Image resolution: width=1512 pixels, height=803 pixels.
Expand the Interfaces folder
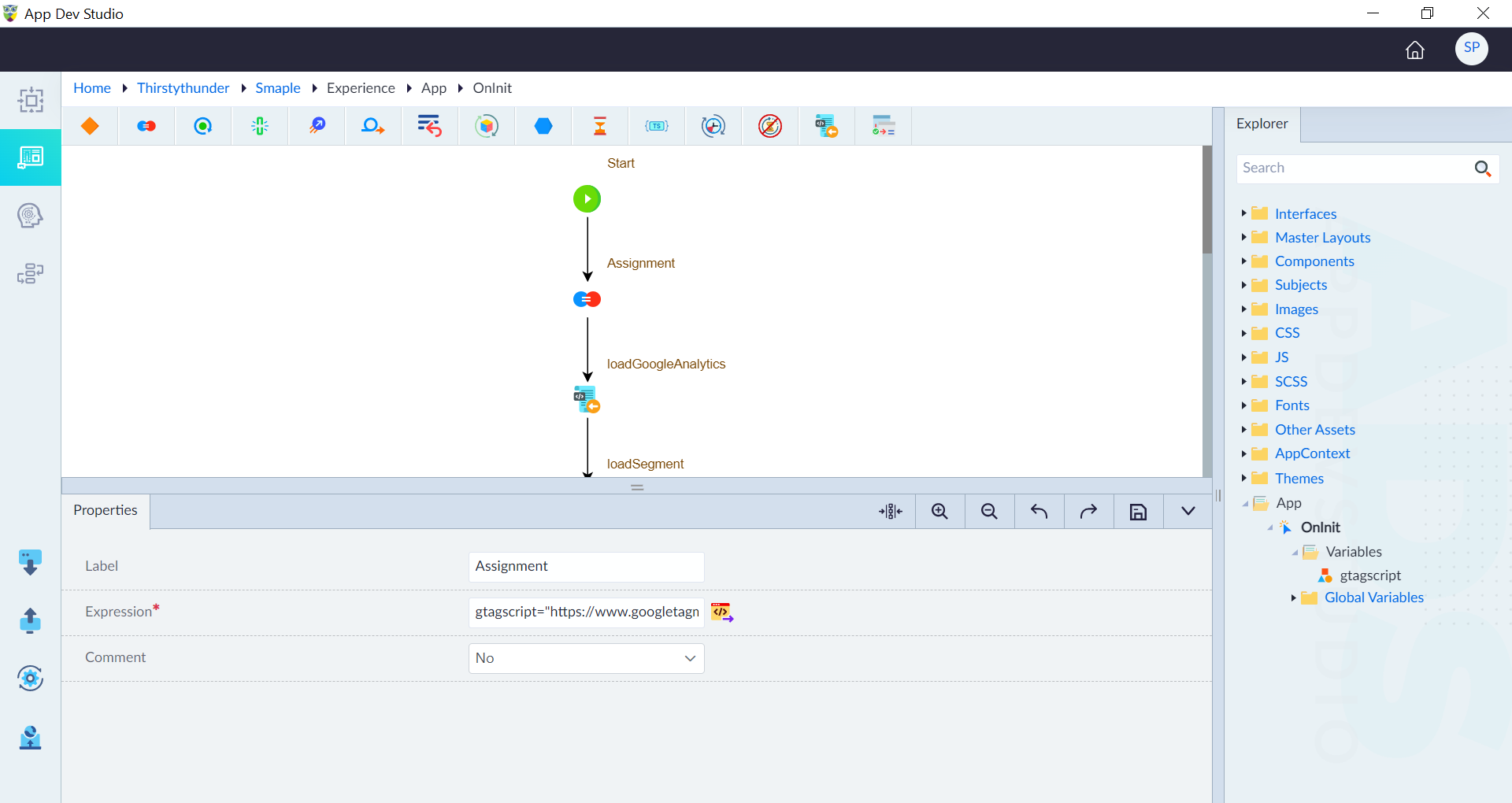1243,213
